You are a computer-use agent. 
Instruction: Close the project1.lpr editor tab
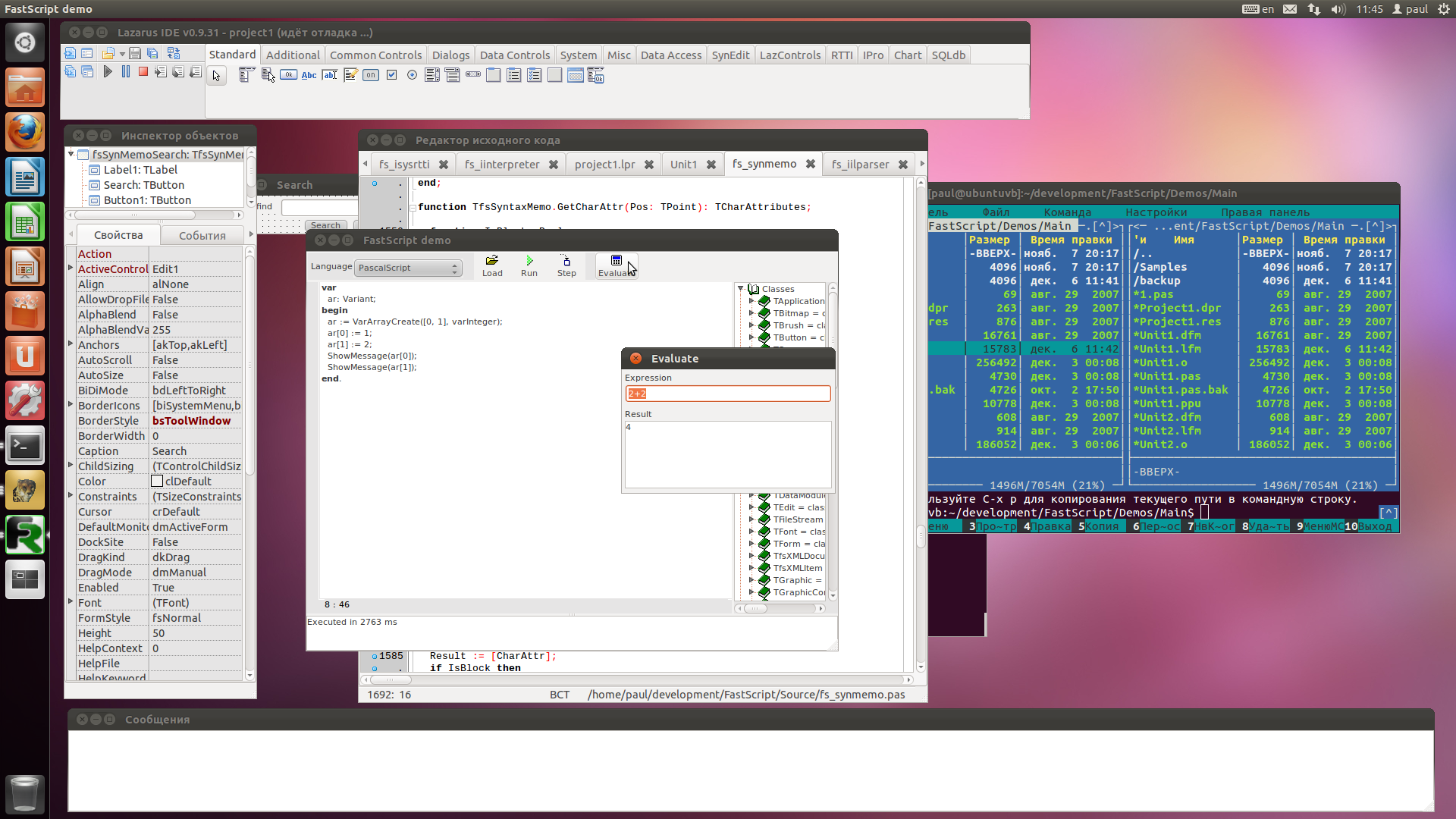click(x=649, y=165)
